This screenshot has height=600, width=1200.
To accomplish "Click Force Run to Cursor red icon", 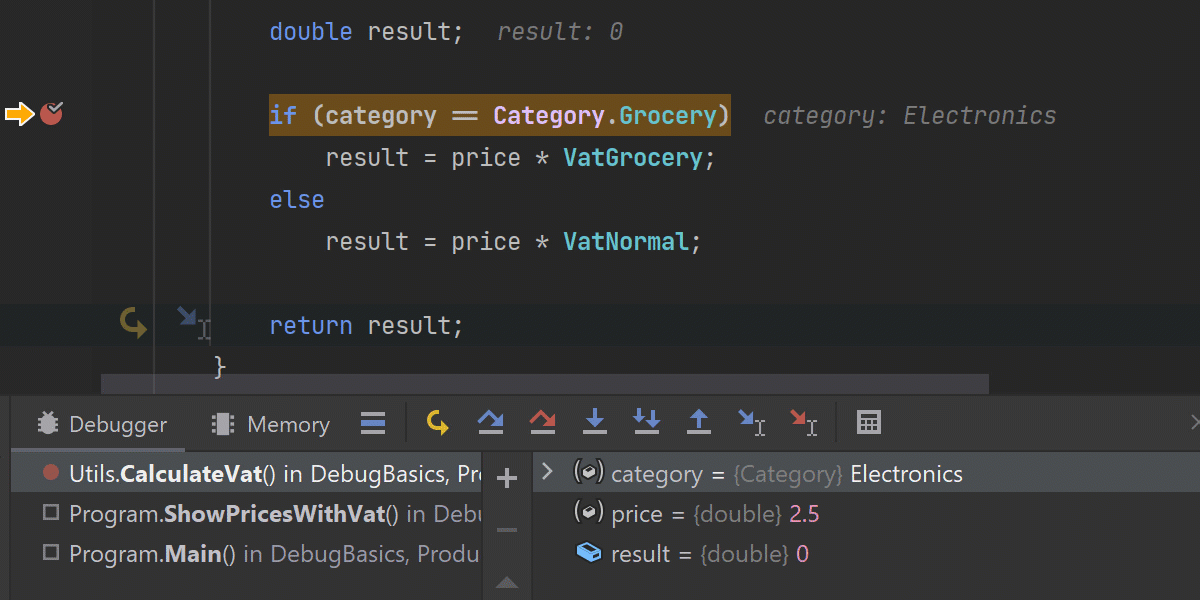I will 803,423.
